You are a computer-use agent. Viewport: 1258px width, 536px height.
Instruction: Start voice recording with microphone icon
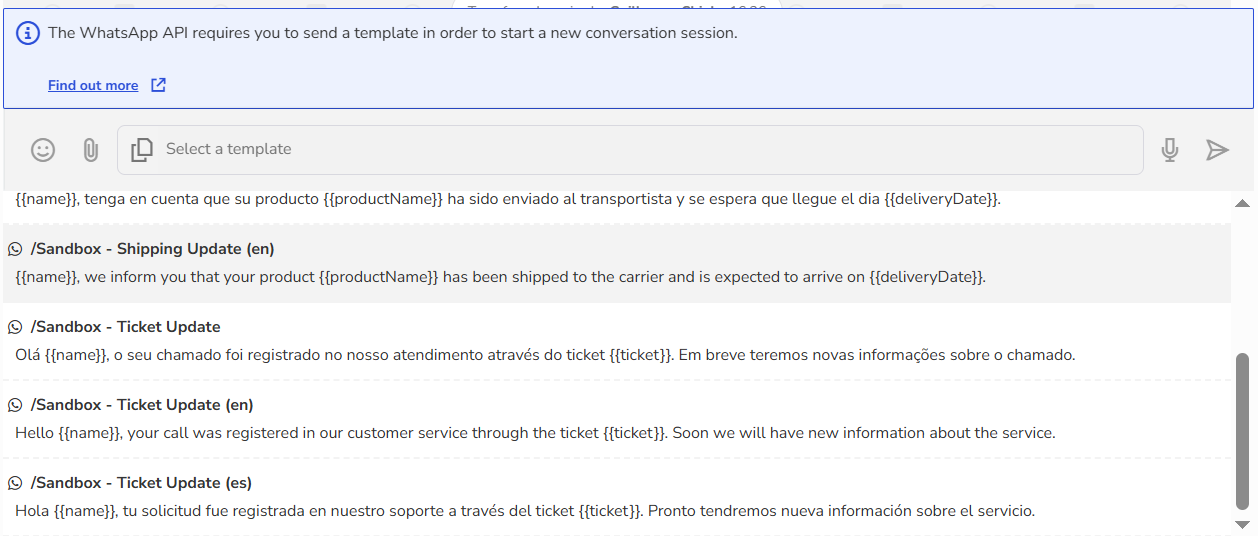click(1169, 150)
